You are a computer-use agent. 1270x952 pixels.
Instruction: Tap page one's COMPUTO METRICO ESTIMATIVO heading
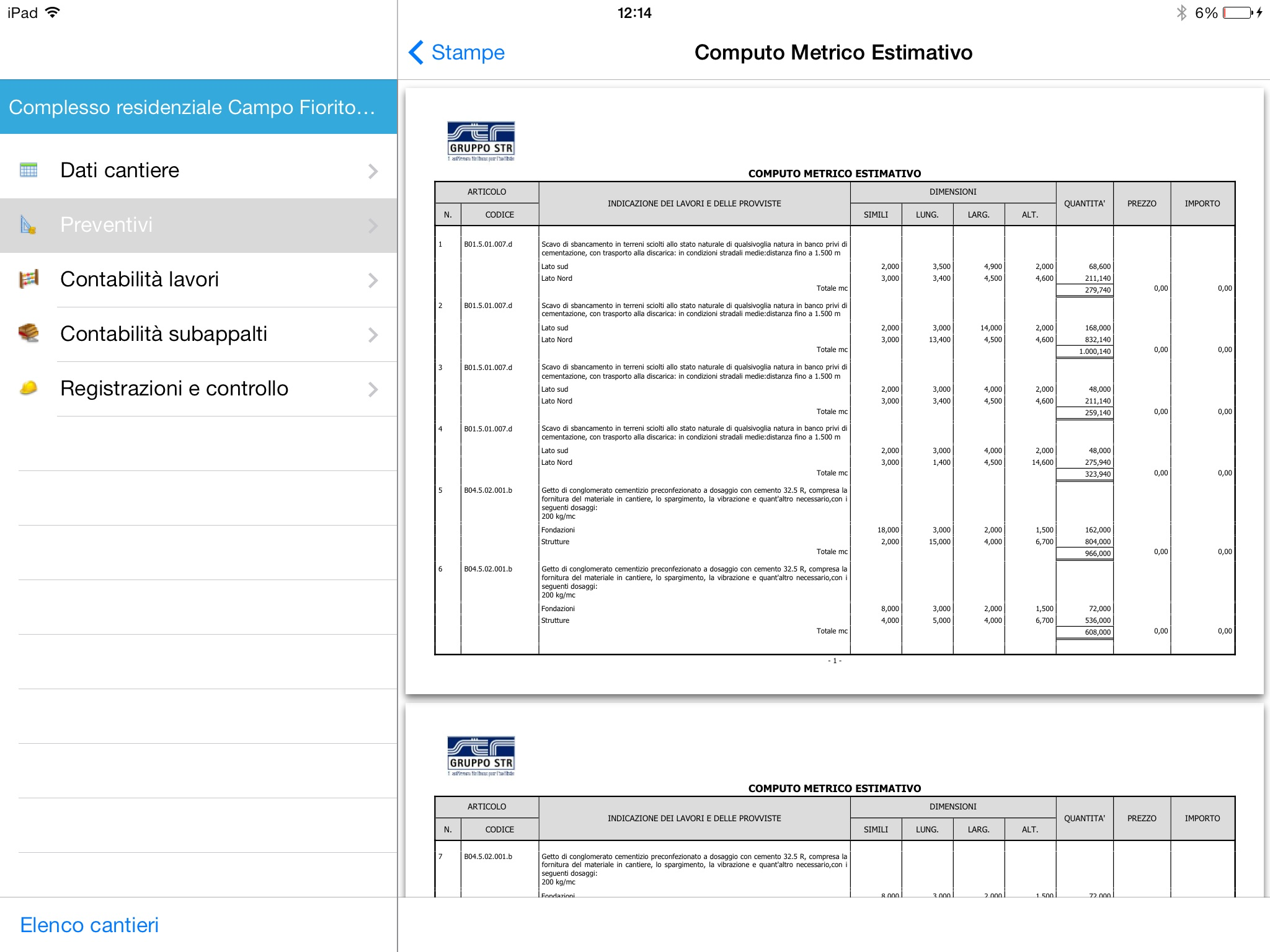coord(835,174)
